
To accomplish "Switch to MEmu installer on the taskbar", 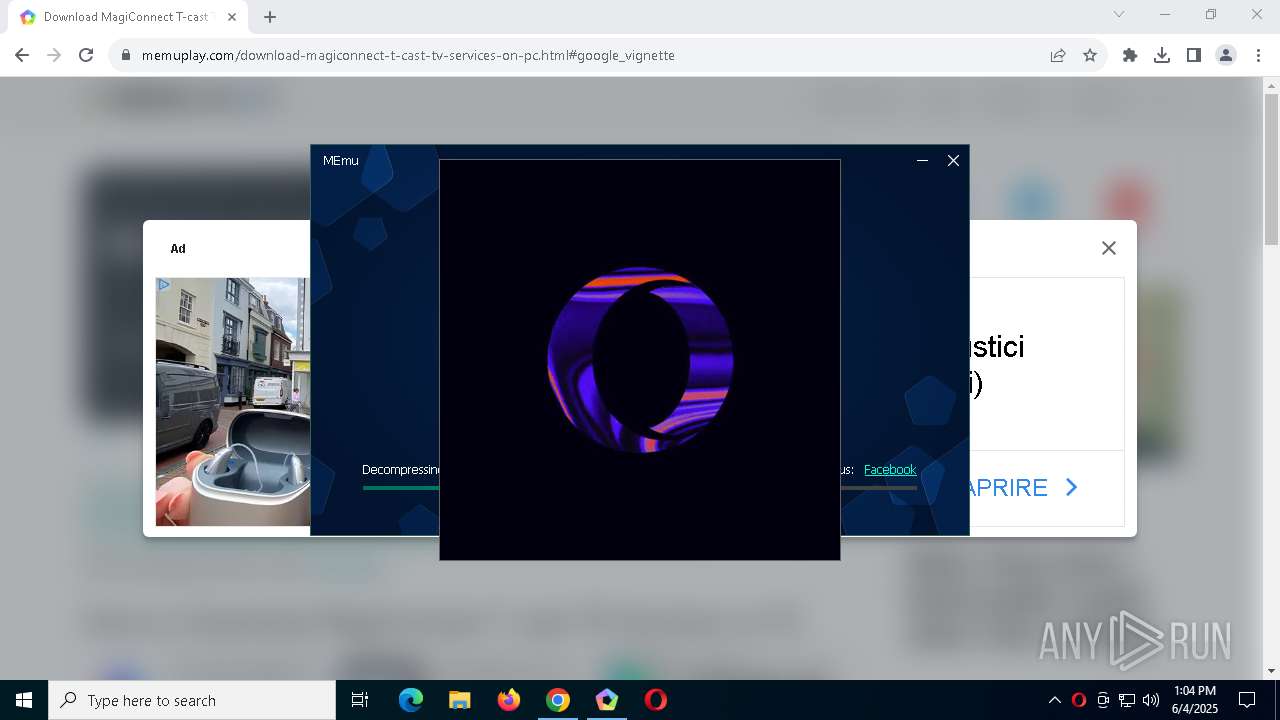I will [x=607, y=700].
